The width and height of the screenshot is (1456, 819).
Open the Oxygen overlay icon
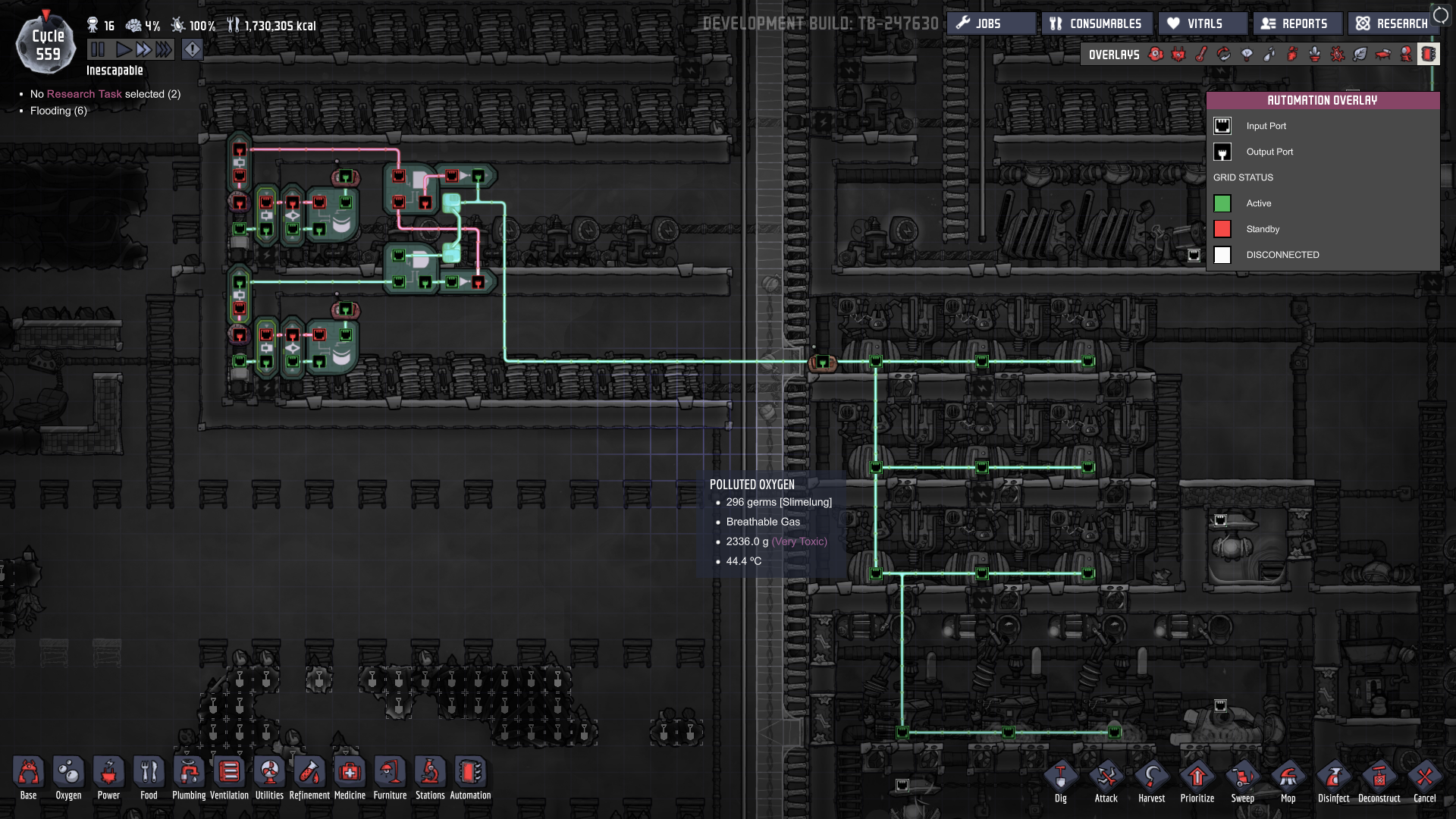1156,55
